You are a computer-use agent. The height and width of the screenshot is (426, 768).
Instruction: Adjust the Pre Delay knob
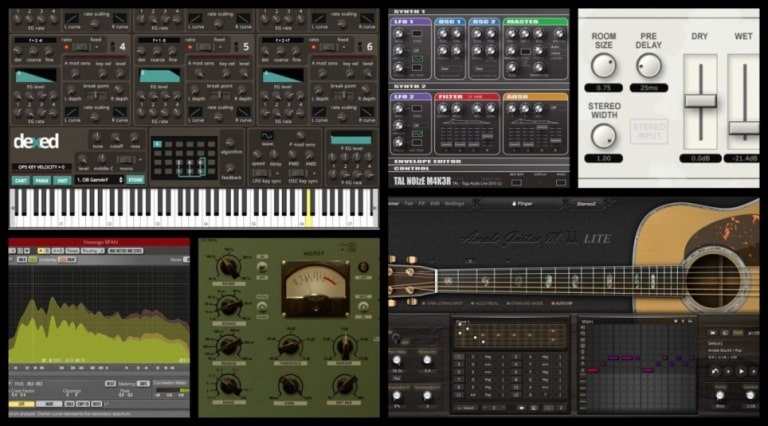[x=648, y=66]
